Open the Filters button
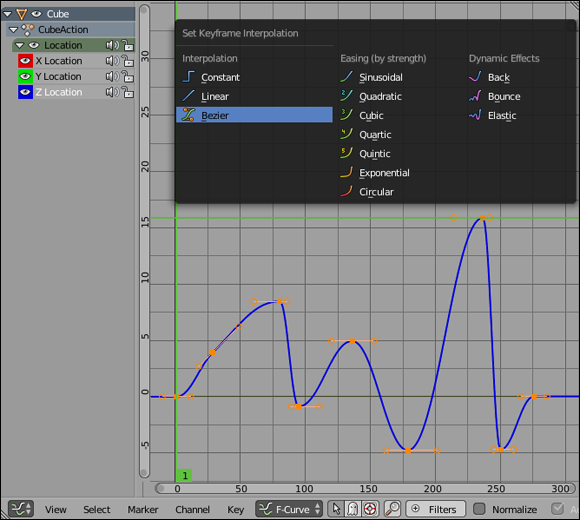Screen dimensions: 580x520 tap(435, 509)
